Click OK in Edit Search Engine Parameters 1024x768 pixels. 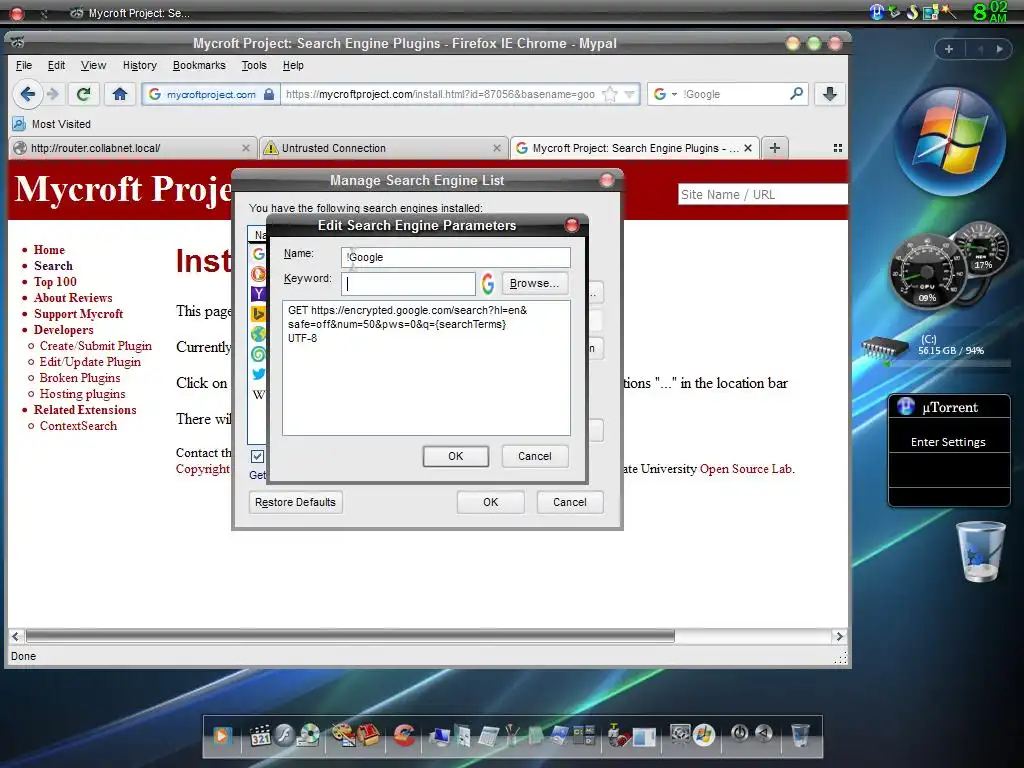(x=456, y=456)
